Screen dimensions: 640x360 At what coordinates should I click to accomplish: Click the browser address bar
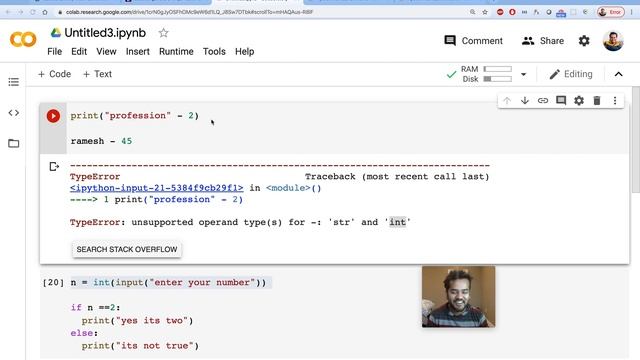[261, 12]
